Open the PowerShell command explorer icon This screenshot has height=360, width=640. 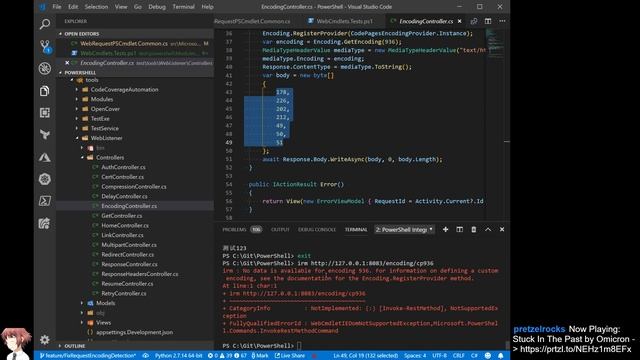click(x=45, y=201)
